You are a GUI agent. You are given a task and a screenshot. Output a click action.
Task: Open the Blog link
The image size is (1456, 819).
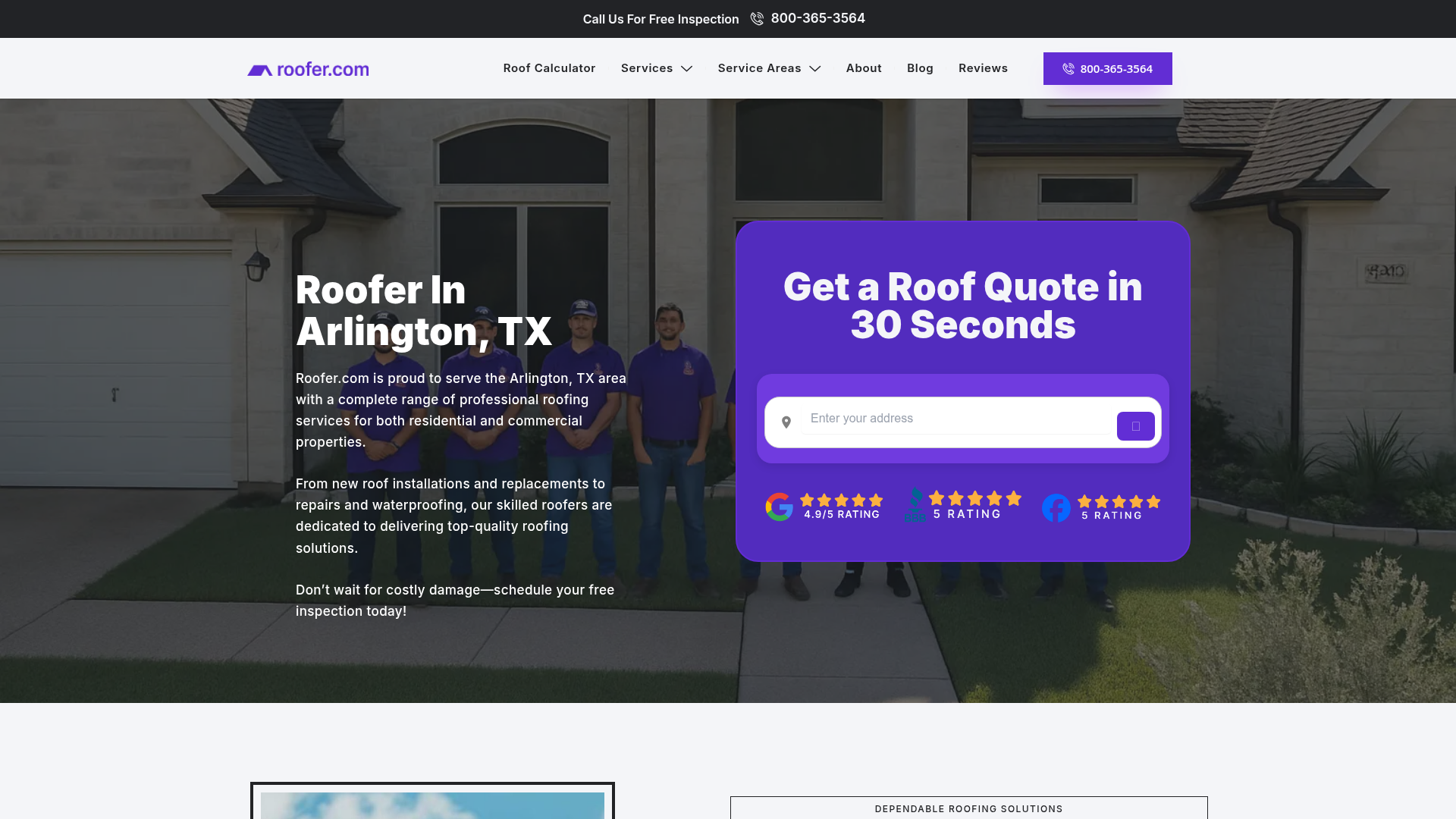pyautogui.click(x=920, y=68)
